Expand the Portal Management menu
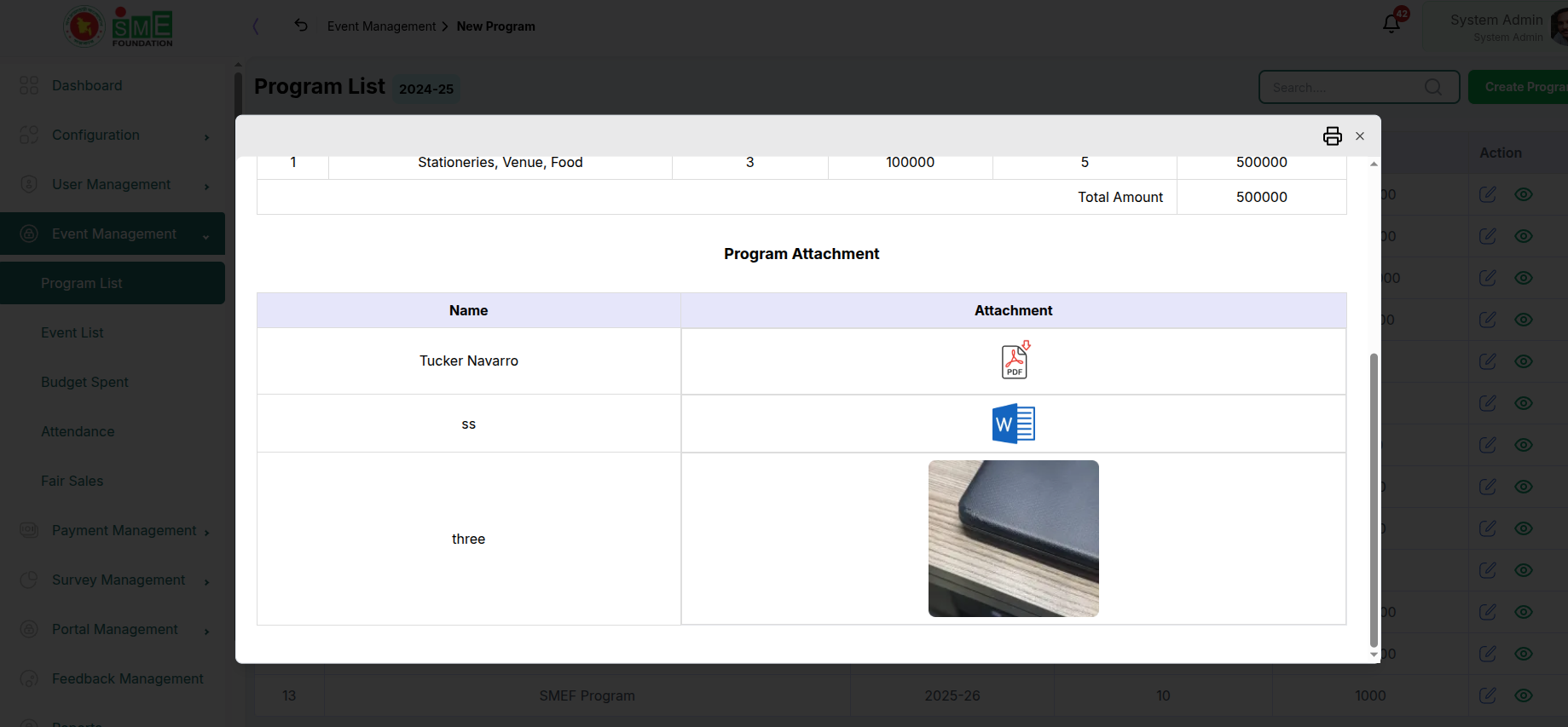 (113, 629)
